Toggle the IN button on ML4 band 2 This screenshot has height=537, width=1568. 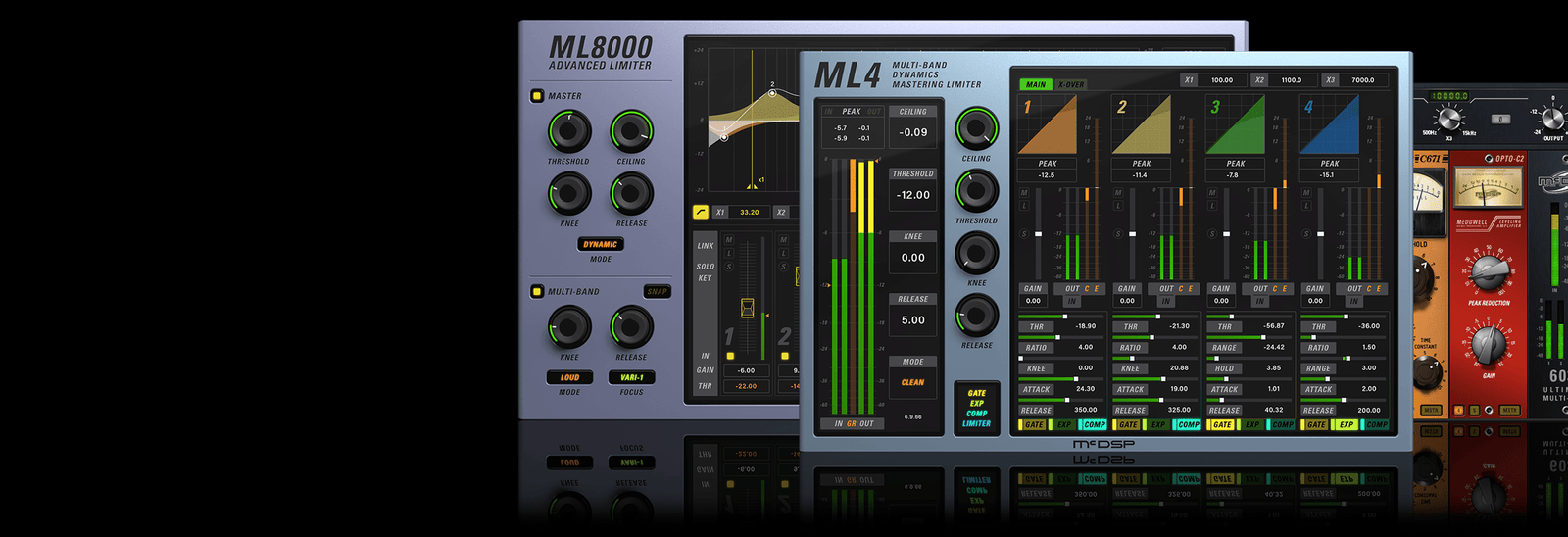click(1166, 301)
